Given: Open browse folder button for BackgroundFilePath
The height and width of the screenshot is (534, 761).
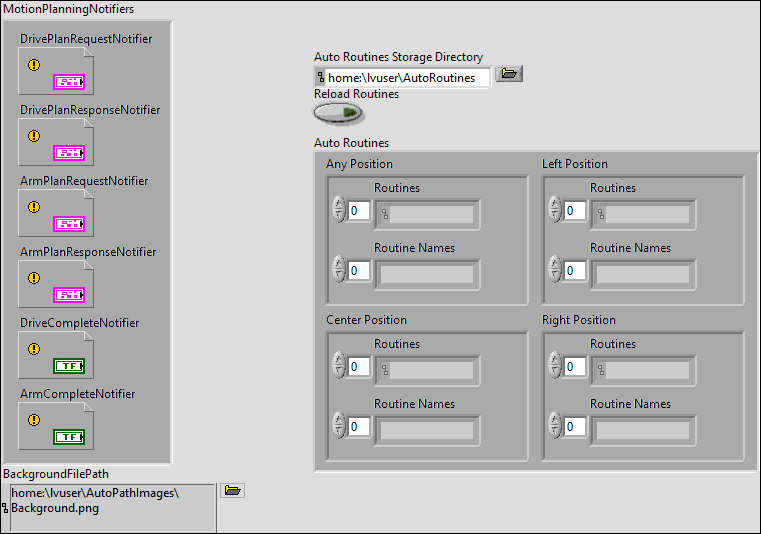Looking at the screenshot, I should click(232, 490).
